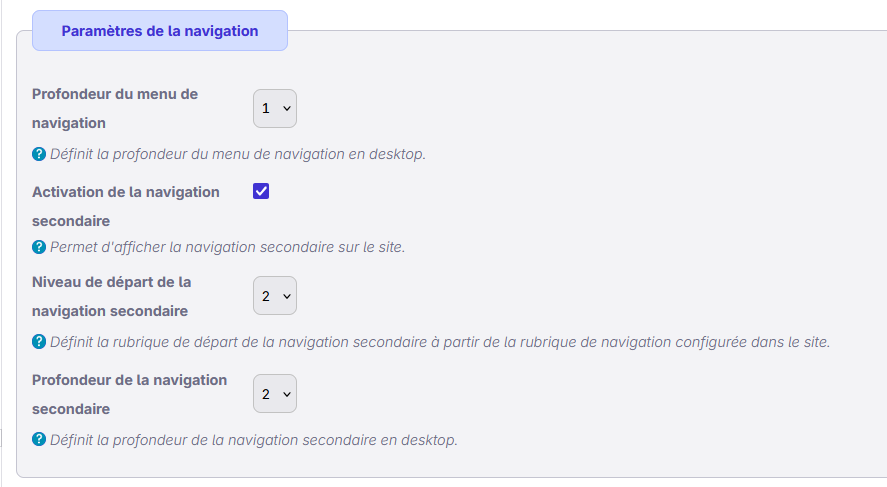Click chevron arrow of secondary depth selector
The image size is (887, 487).
(287, 394)
